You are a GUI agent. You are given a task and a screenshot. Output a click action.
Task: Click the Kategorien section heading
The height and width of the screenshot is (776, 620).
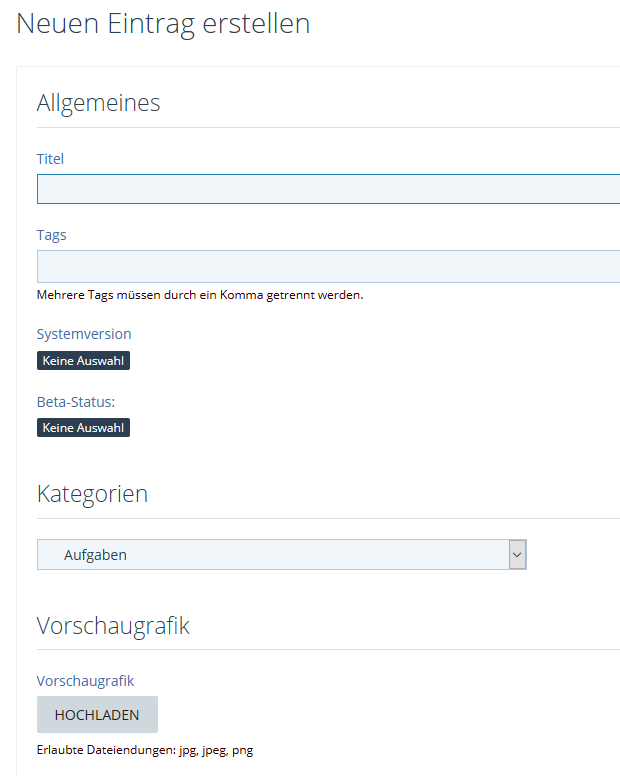click(x=92, y=494)
